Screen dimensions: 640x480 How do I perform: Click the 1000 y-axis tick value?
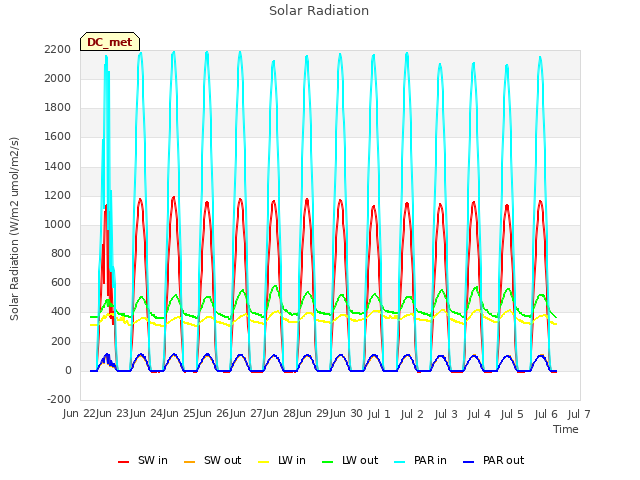[58, 224]
